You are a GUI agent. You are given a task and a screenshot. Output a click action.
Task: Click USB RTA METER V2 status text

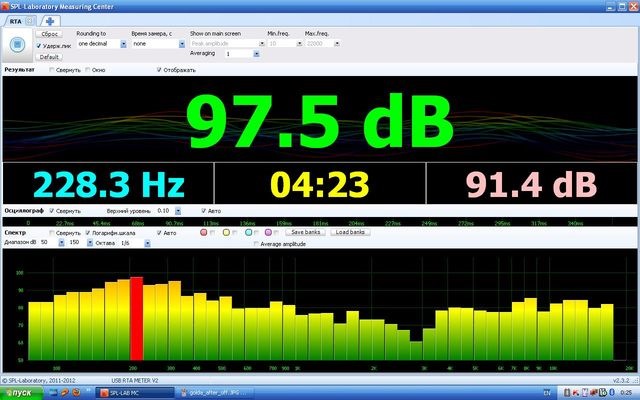click(x=135, y=380)
